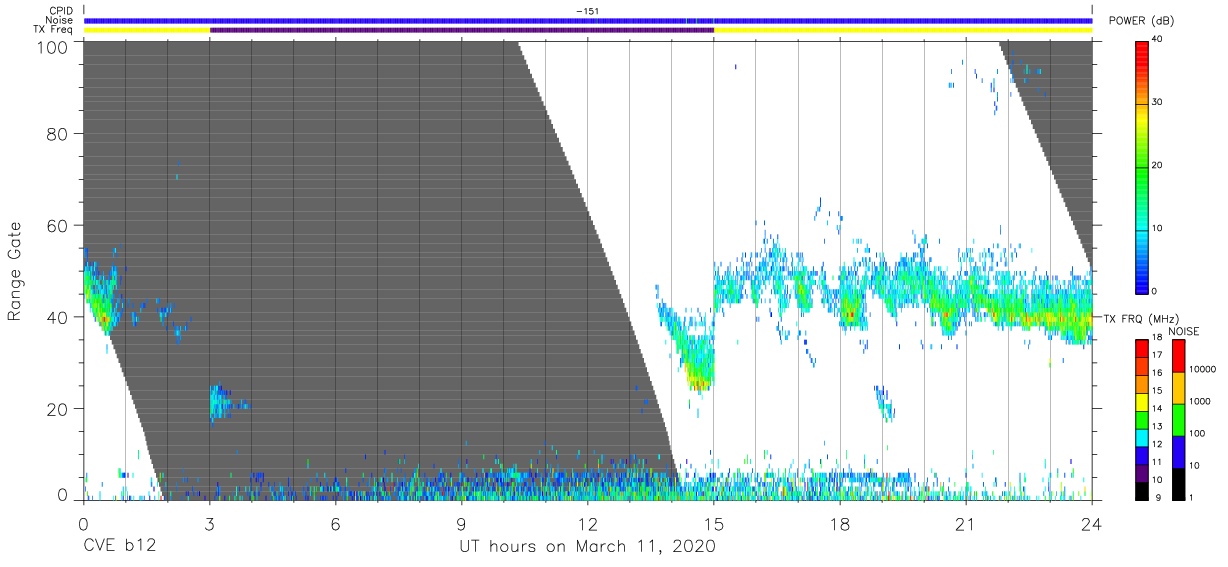Click the 12 tick on the UT hours axis
This screenshot has height=567, width=1228.
[588, 524]
